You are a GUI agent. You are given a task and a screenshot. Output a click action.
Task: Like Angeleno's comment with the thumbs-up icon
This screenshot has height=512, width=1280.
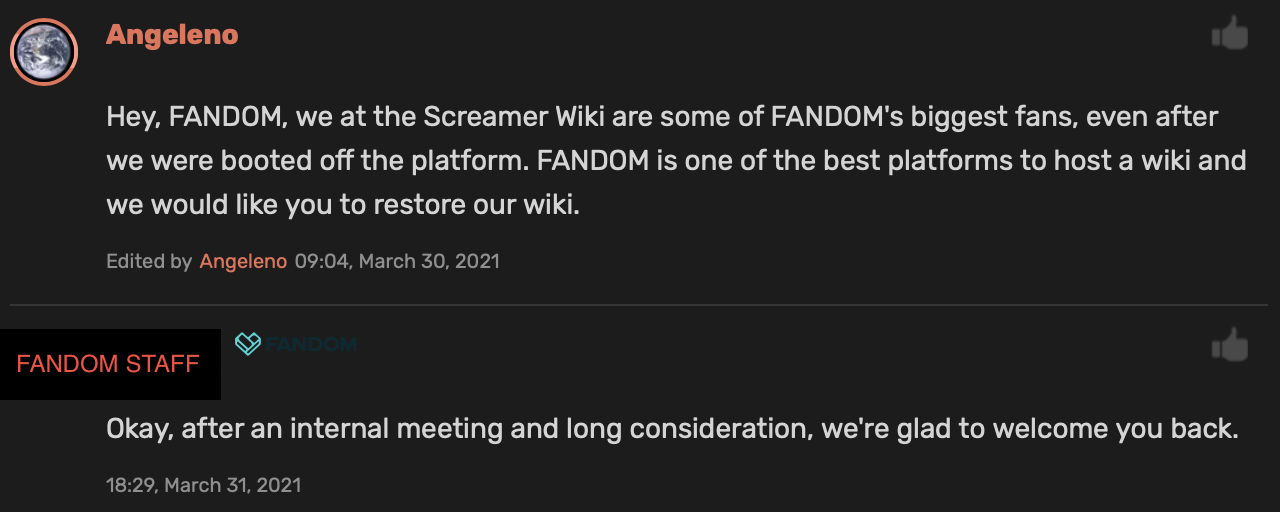click(x=1230, y=35)
